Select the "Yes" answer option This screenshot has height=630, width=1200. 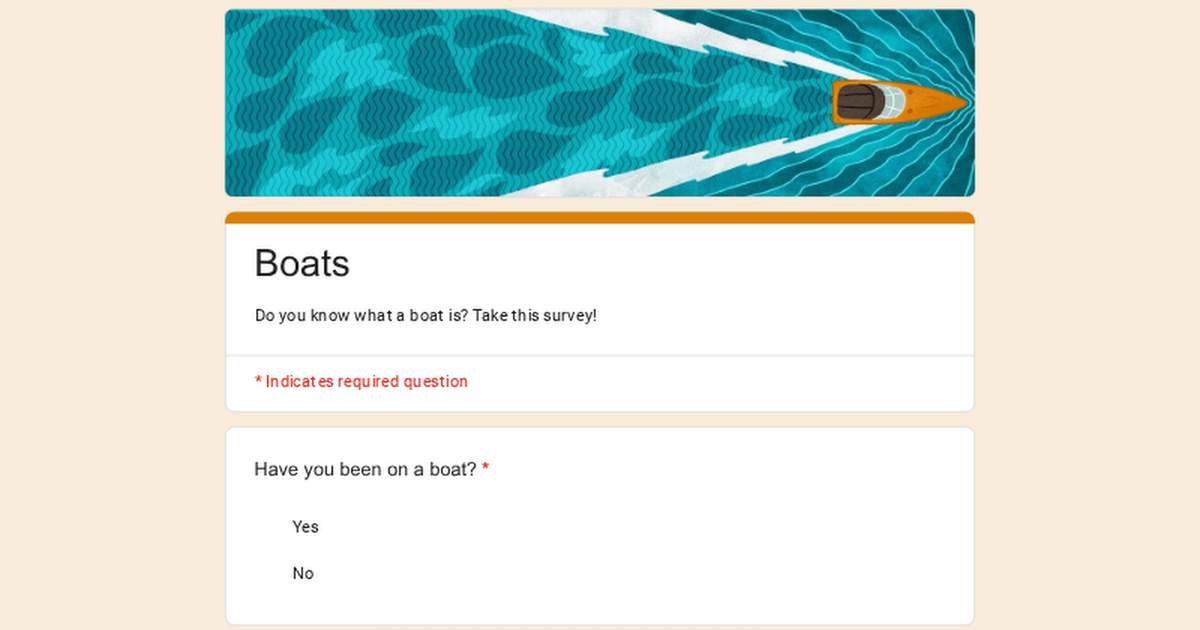pos(305,527)
